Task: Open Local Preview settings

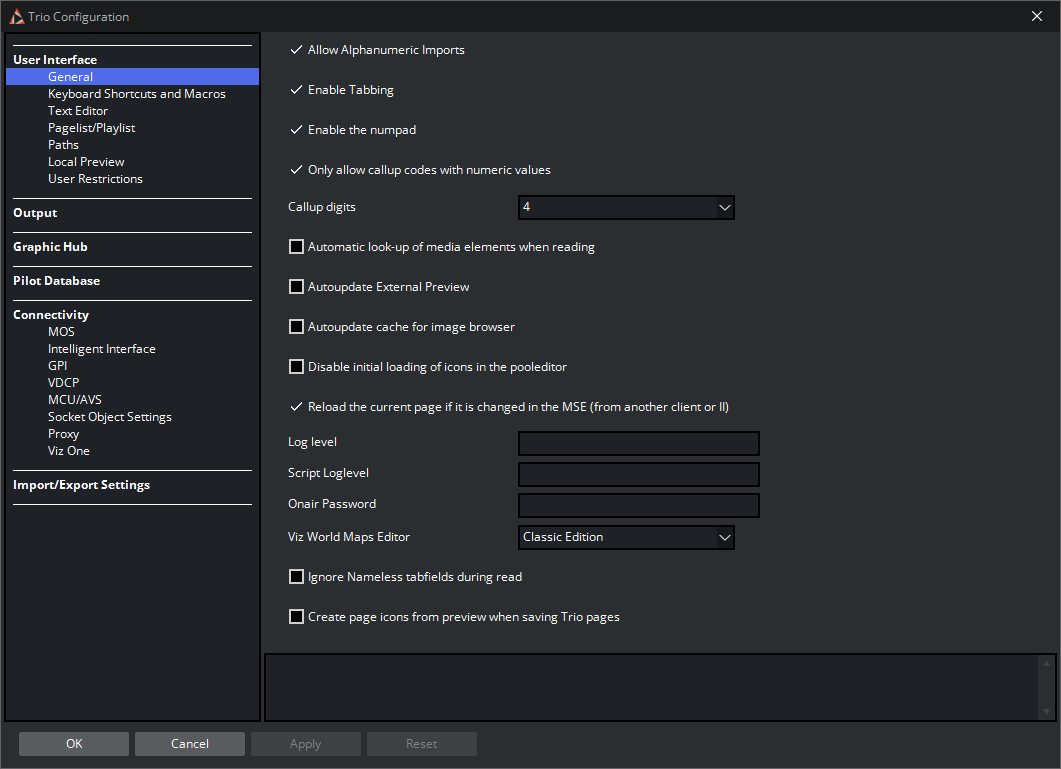Action: [x=86, y=162]
